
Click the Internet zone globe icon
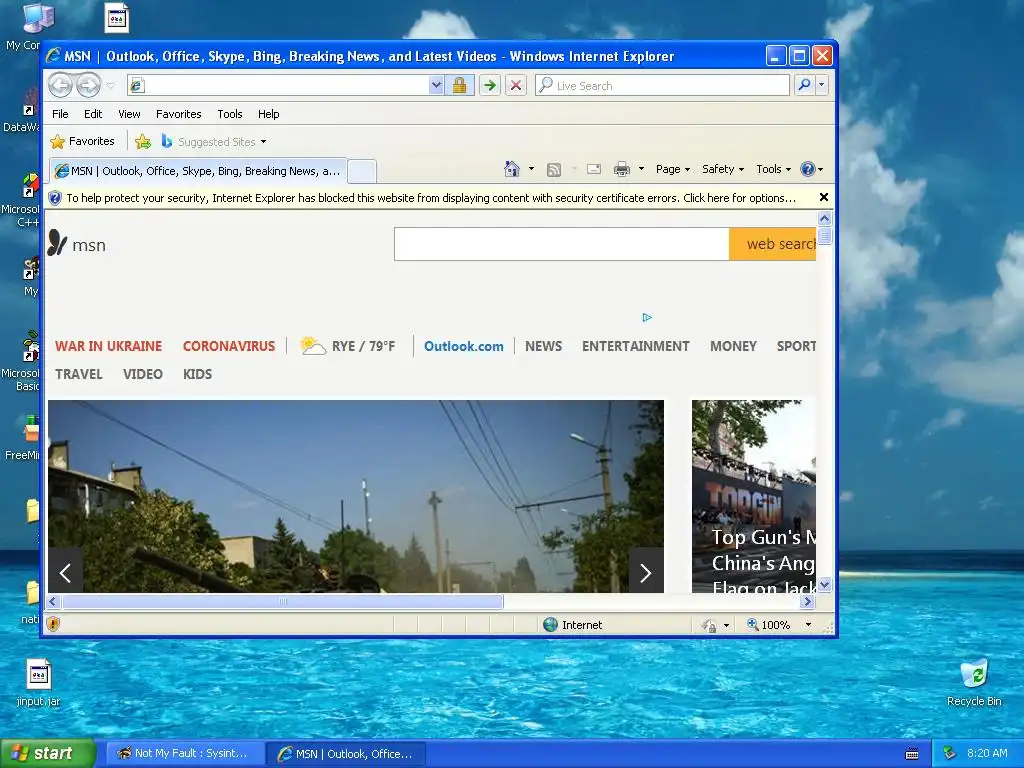click(551, 625)
